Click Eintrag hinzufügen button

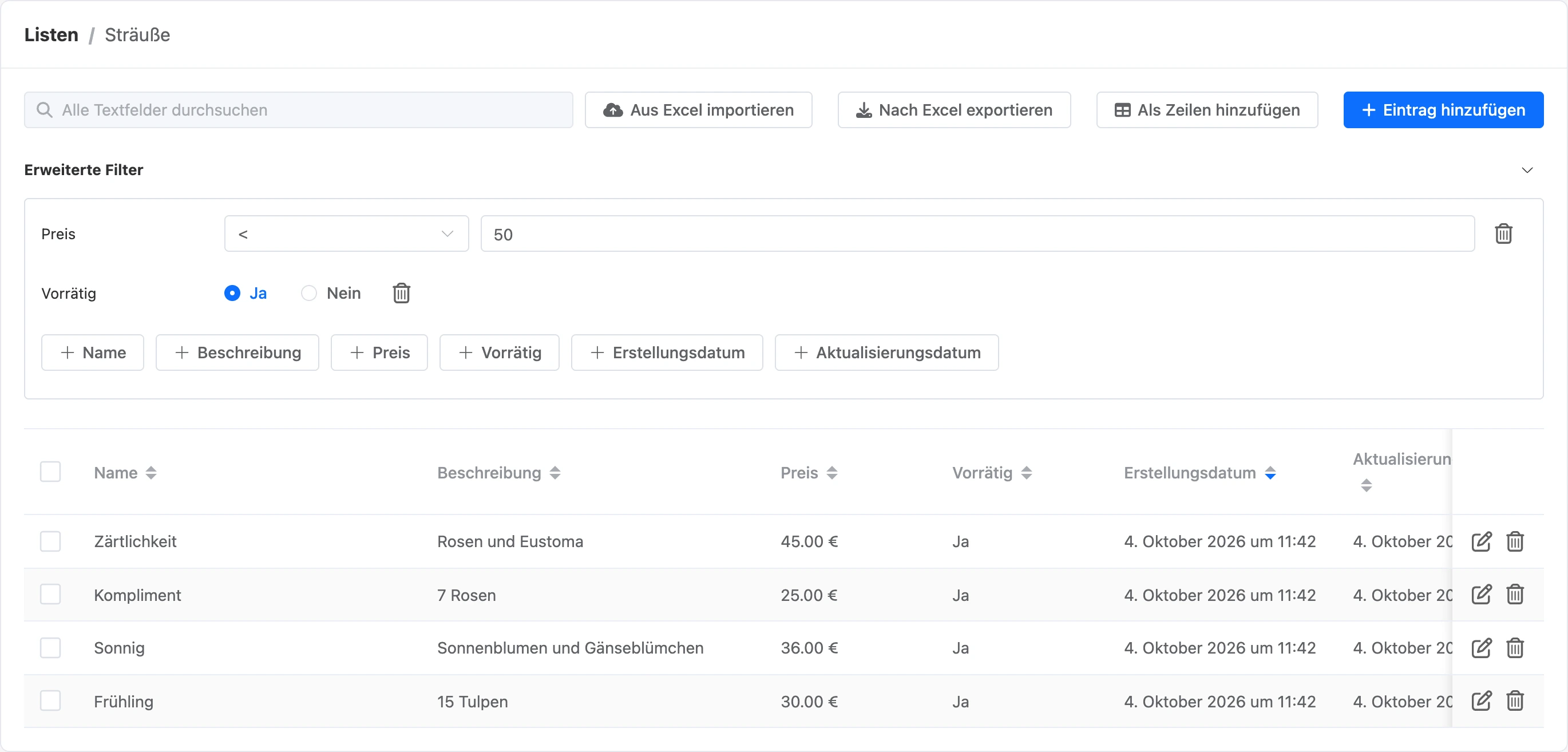(1443, 110)
